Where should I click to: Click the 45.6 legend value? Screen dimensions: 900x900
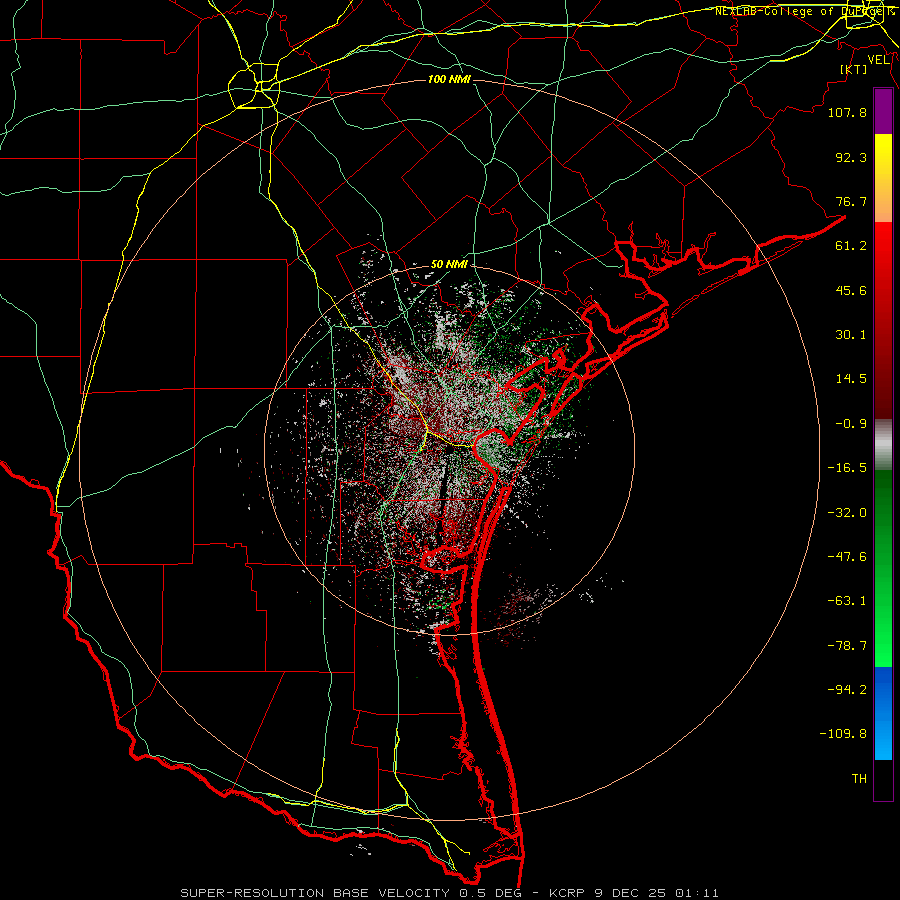click(851, 290)
